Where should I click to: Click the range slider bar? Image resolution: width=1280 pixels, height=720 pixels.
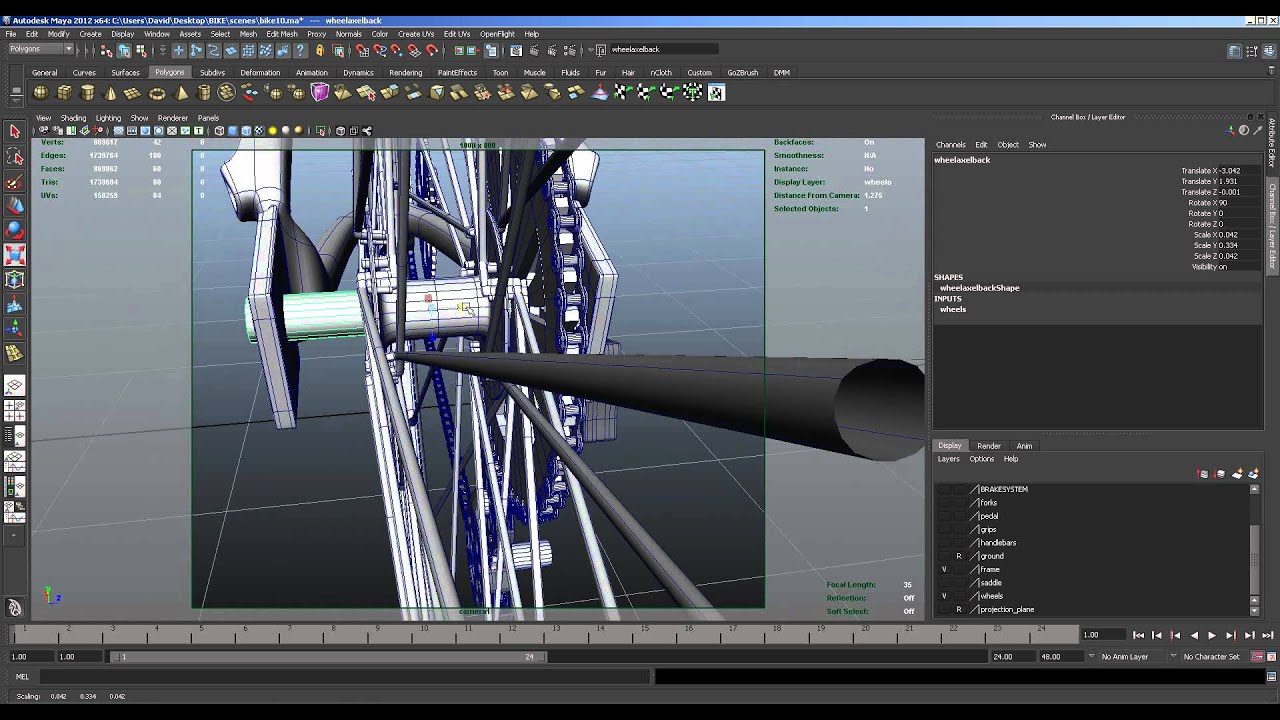(x=328, y=657)
